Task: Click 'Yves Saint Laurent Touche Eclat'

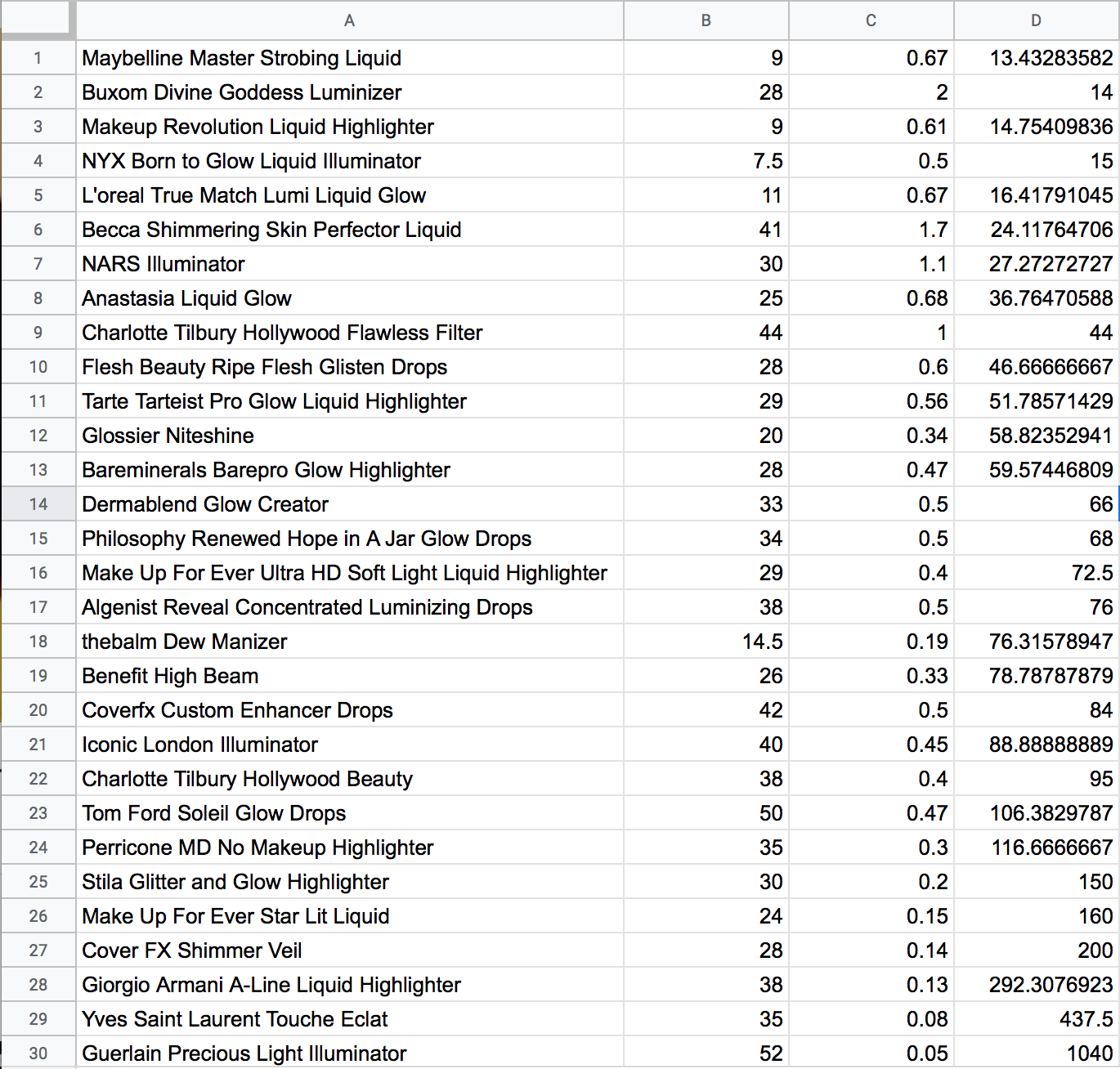Action: [350, 1019]
